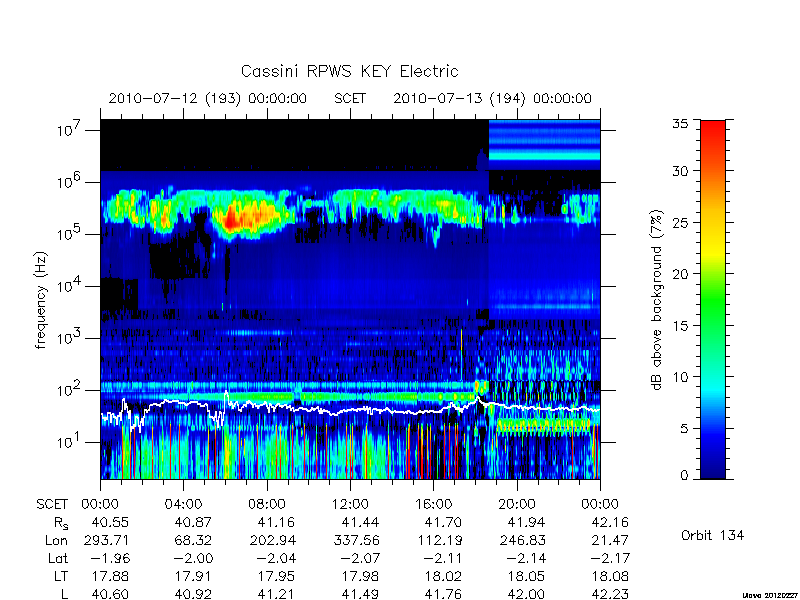800x600 pixels.
Task: Select LT value 18.05
Action: 527,576
